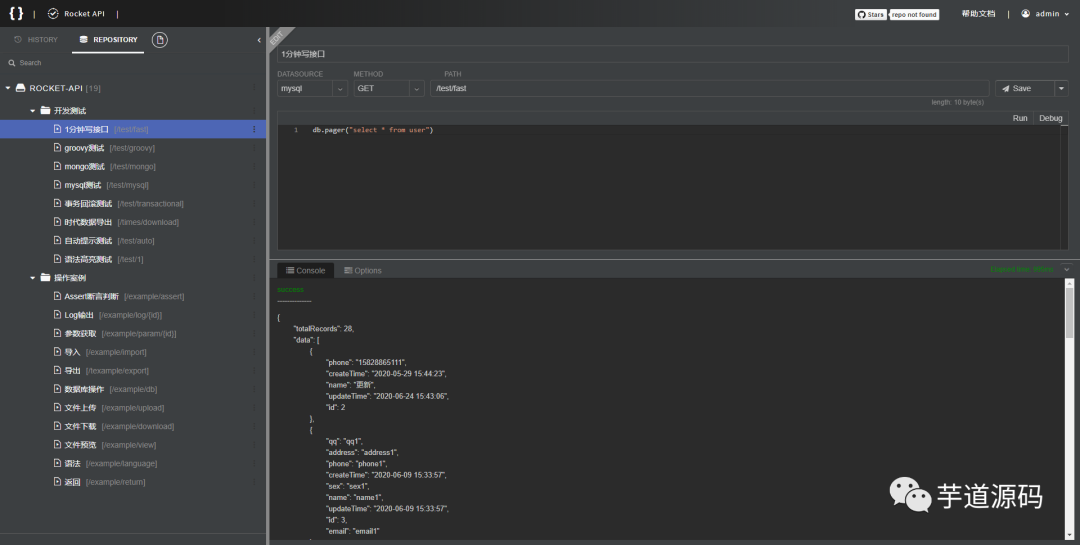Click the Rocket API title text

tap(84, 14)
